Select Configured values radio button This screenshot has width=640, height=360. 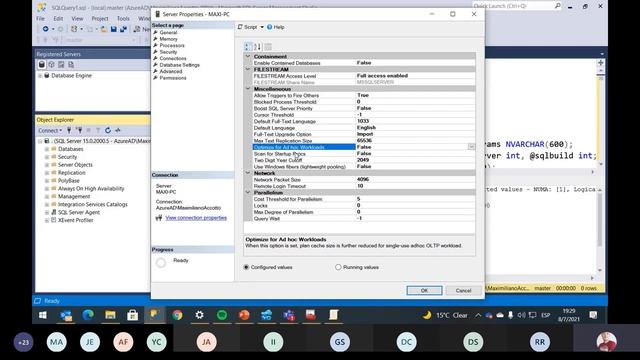coord(246,267)
